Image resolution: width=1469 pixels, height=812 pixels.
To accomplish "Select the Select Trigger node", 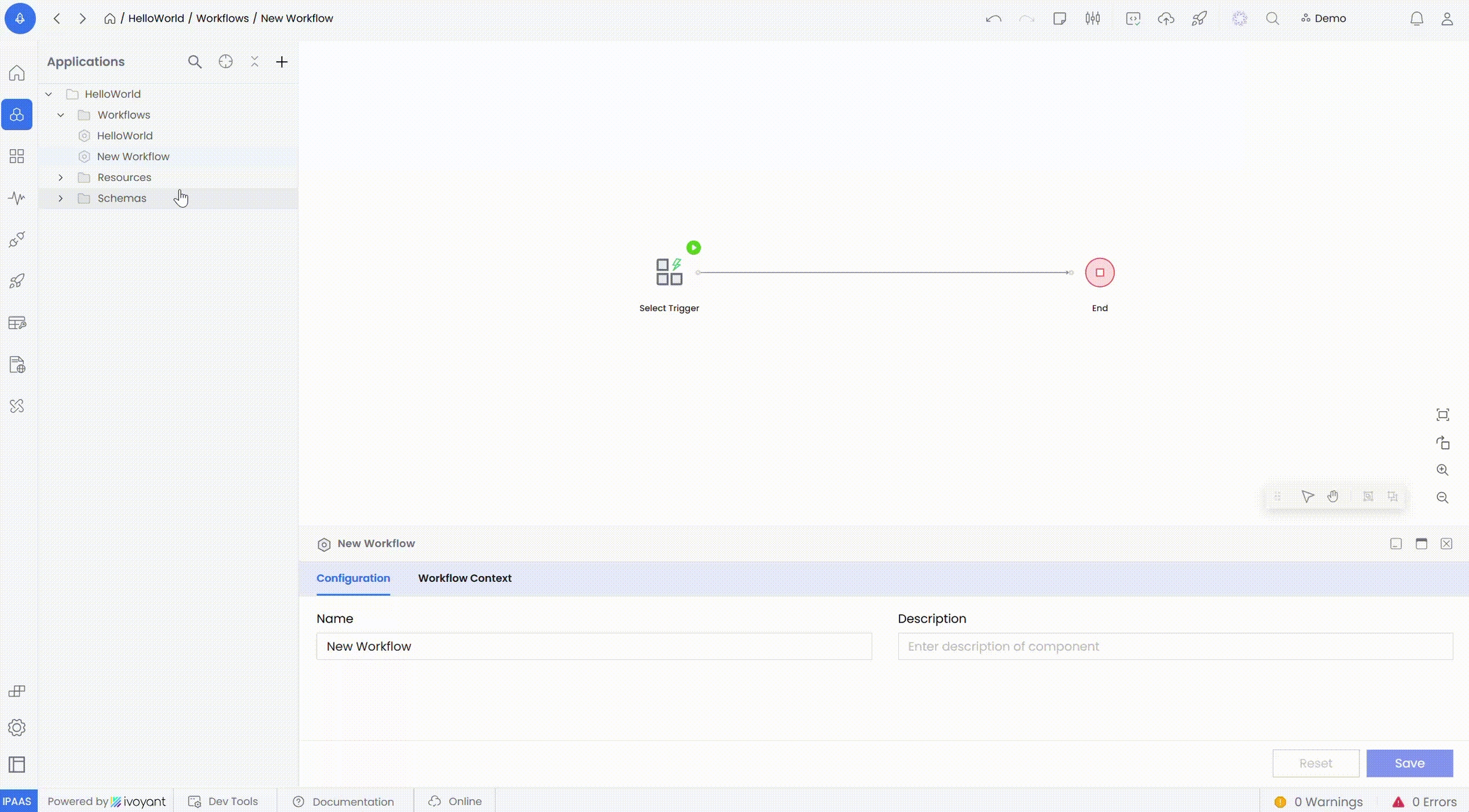I will (669, 273).
